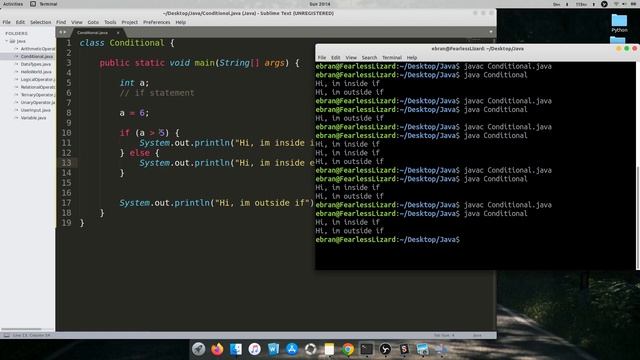Open the View menu in Terminal window
This screenshot has width=640, height=360.
(351, 58)
